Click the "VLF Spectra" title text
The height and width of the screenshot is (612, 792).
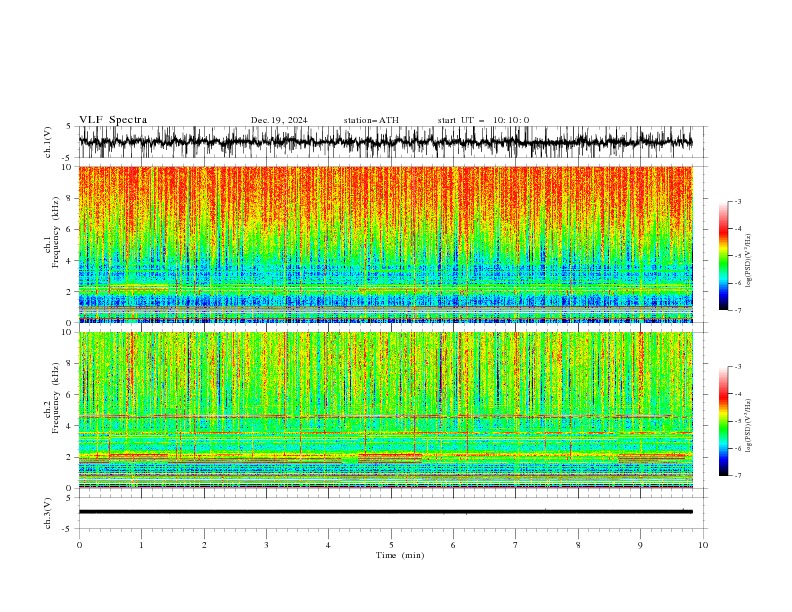pyautogui.click(x=113, y=120)
